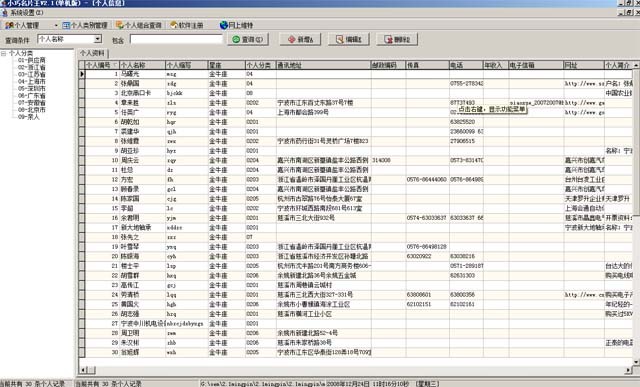
Task: Click the globe online support icon
Action: tap(224, 25)
